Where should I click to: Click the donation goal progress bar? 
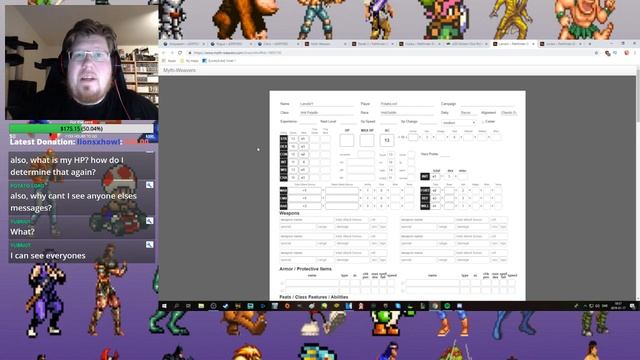coord(82,129)
